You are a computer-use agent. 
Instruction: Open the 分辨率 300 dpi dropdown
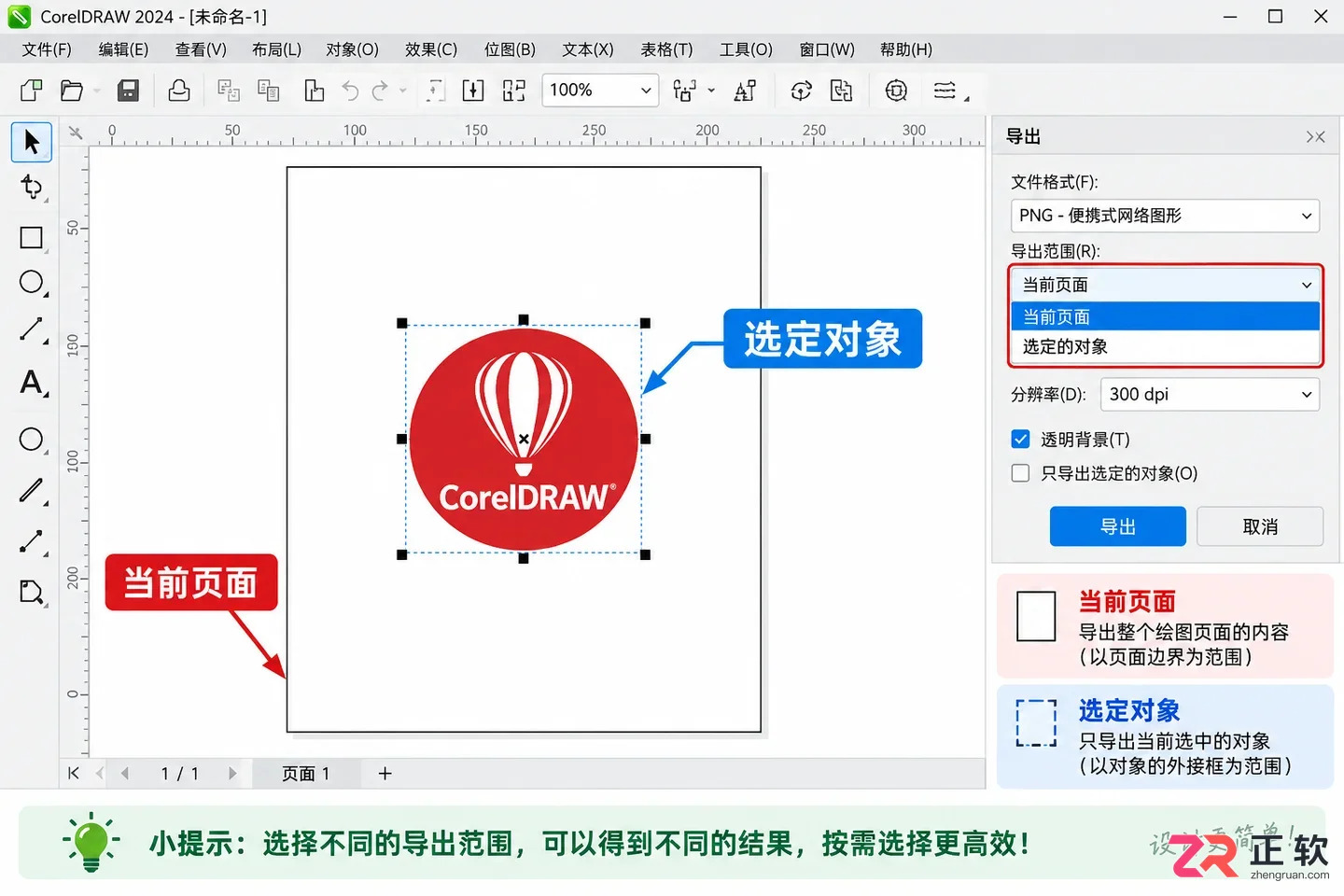[x=1210, y=395]
